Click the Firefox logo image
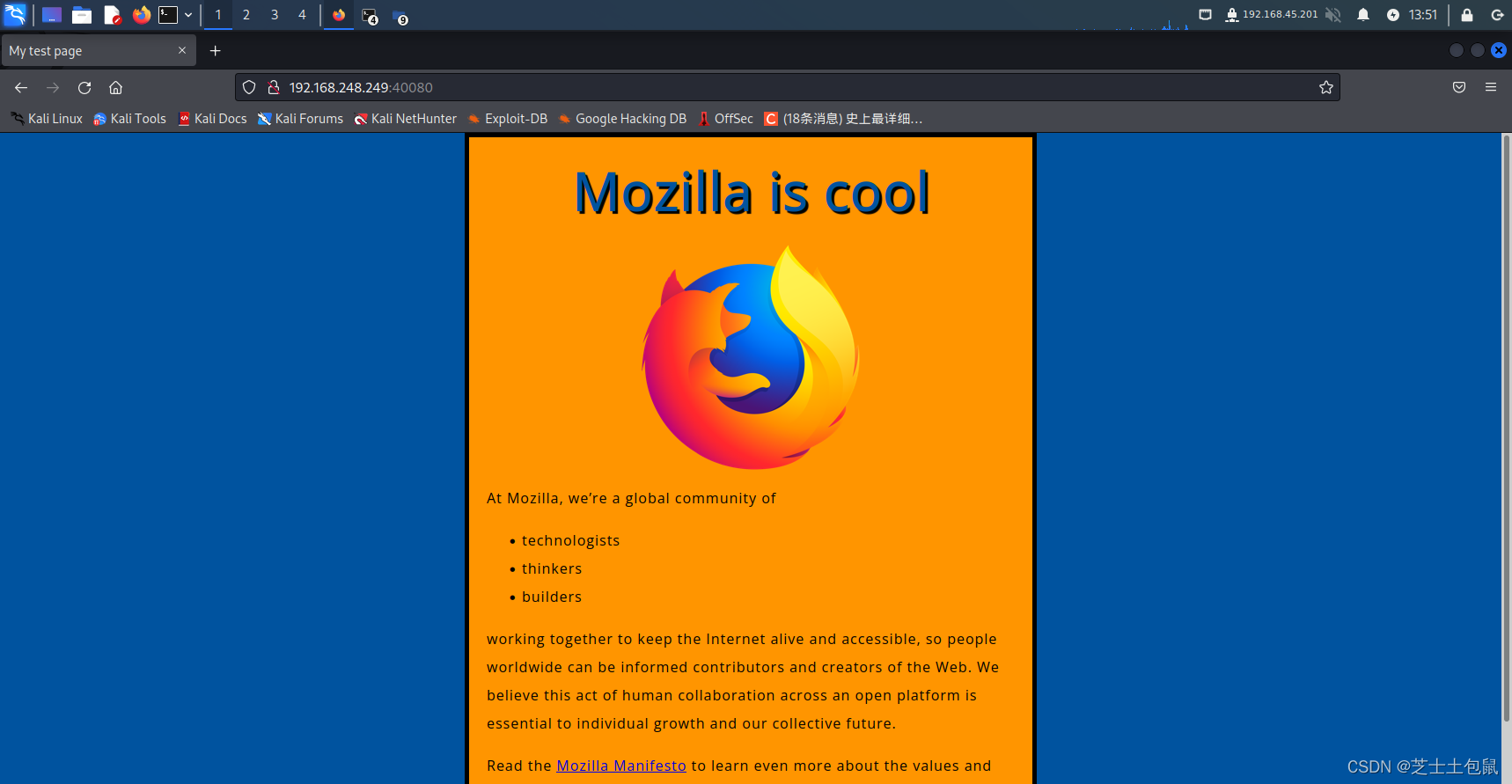This screenshot has width=1512, height=784. (x=751, y=357)
